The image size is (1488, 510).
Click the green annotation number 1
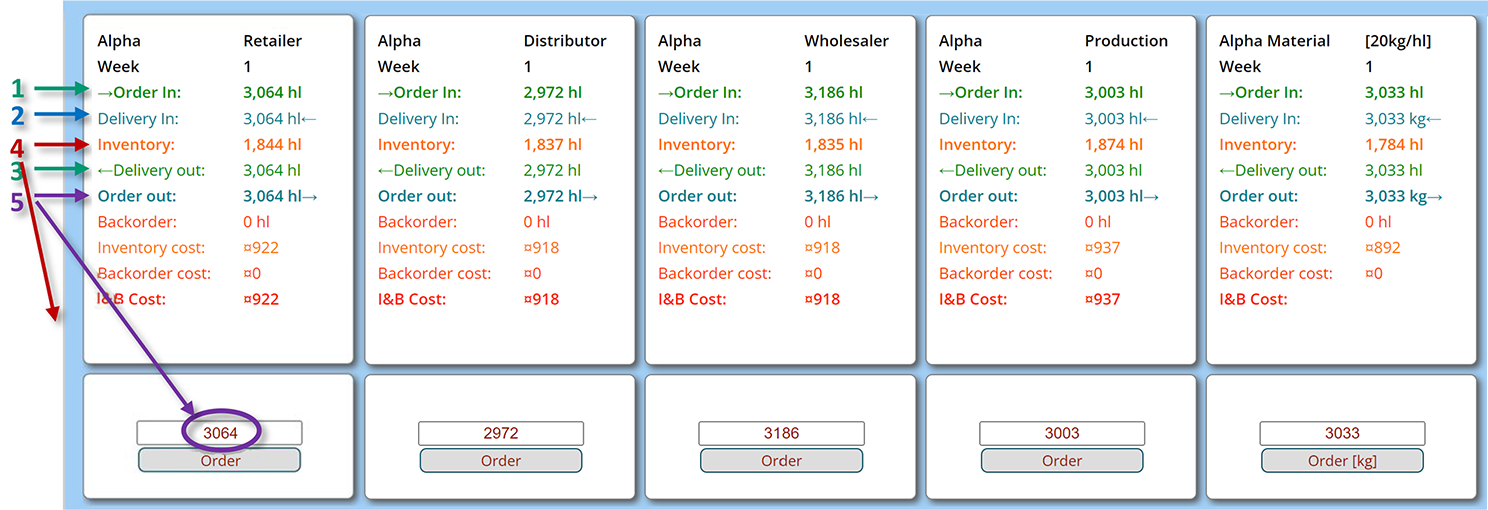click(16, 89)
